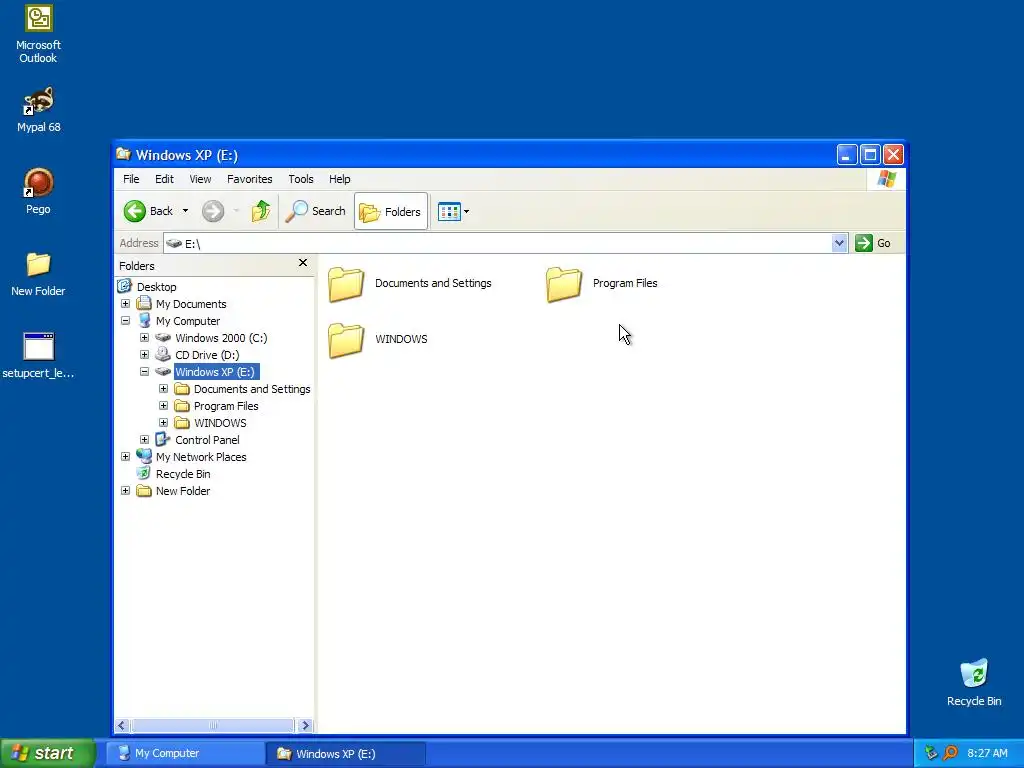Screen dimensions: 1024x768
Task: Select setupcert desktop file icon
Action: [x=38, y=356]
